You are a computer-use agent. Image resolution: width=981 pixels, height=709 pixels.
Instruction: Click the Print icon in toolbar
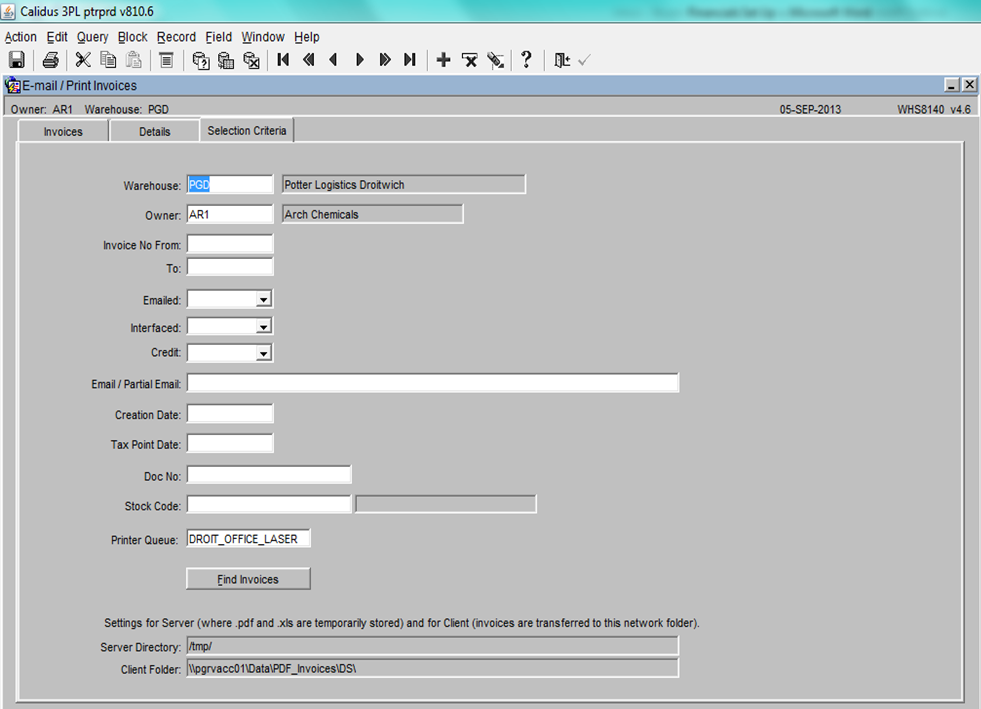50,60
